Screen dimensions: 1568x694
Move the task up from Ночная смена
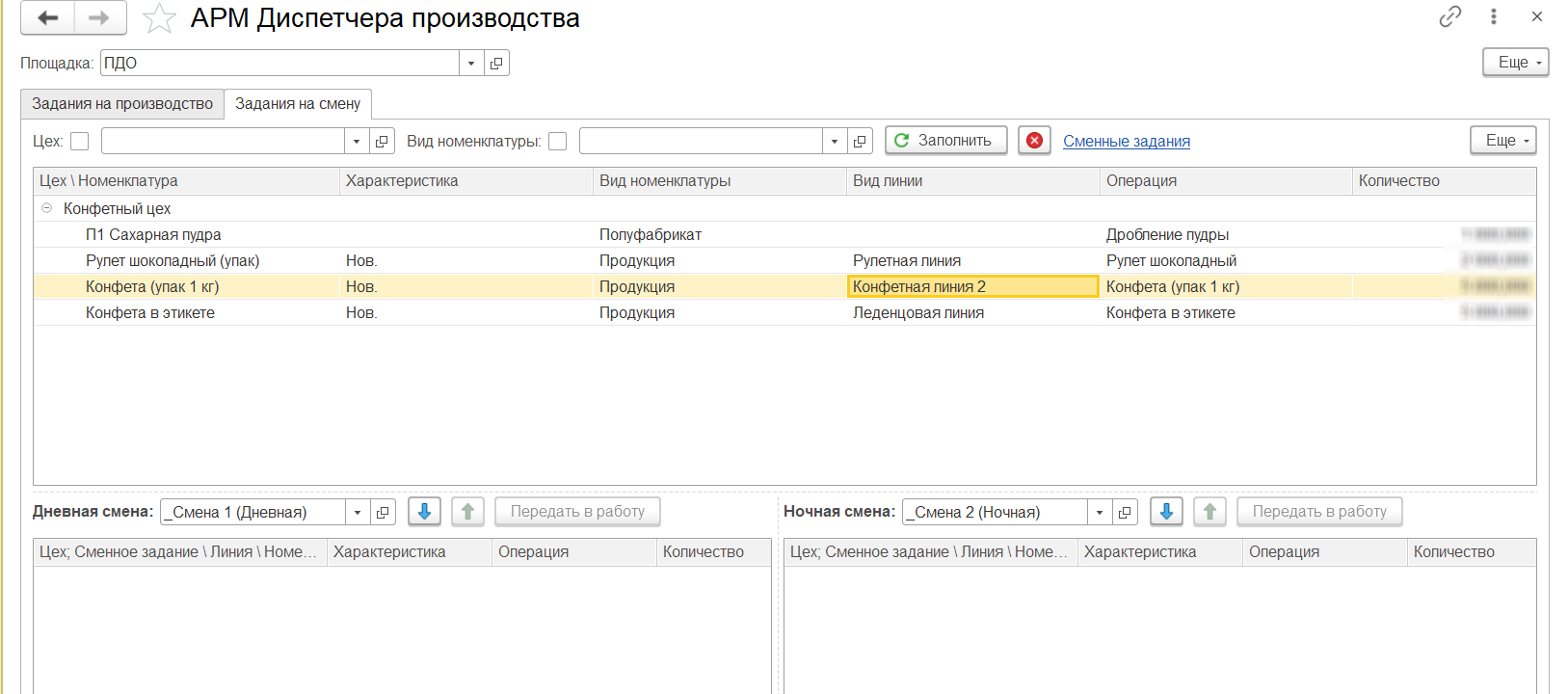[x=1209, y=512]
